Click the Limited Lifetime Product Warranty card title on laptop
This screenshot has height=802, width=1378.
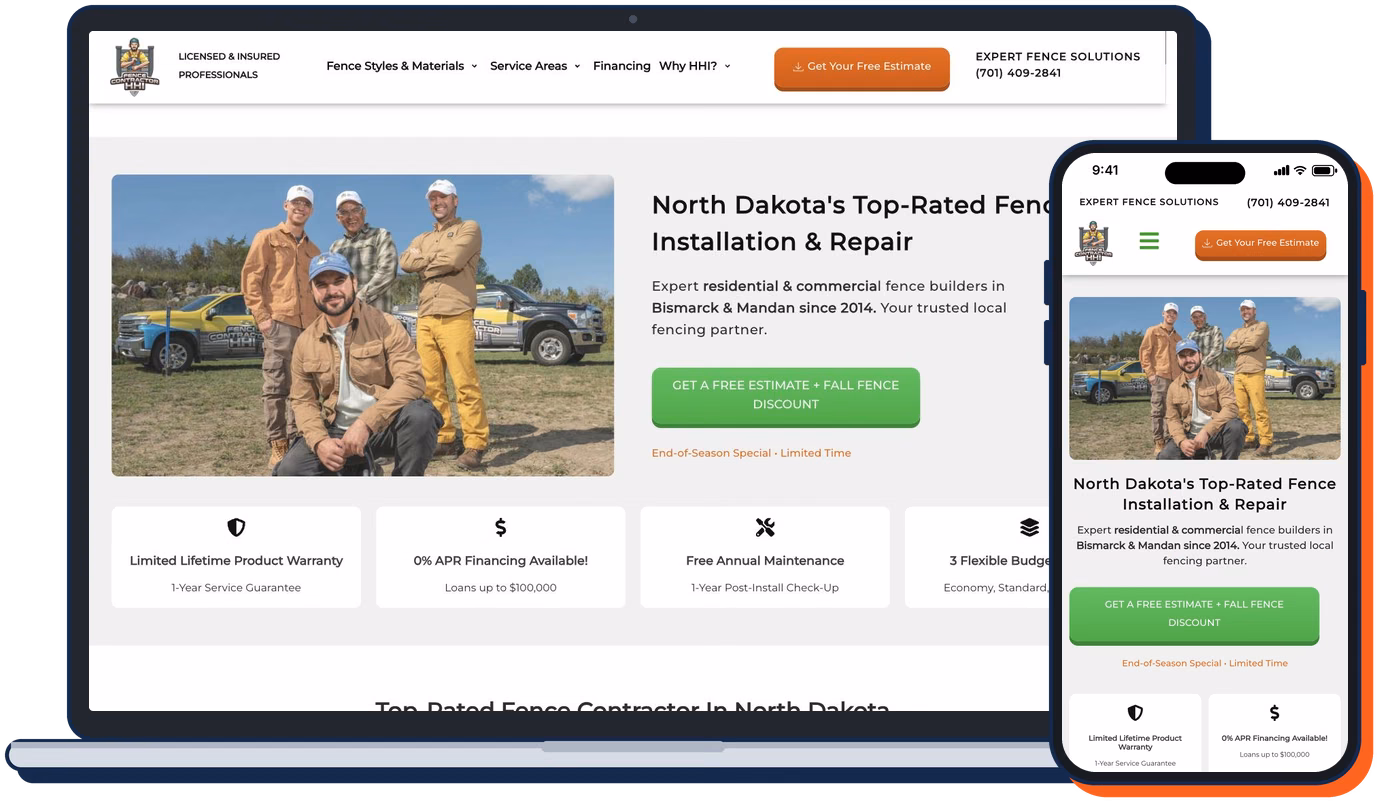(236, 561)
